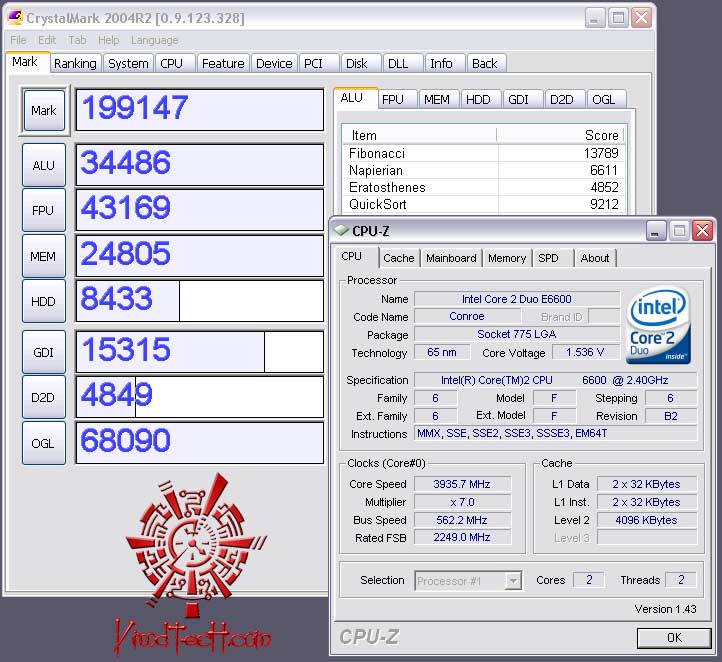Click the D2D score bar 4849

[199, 397]
